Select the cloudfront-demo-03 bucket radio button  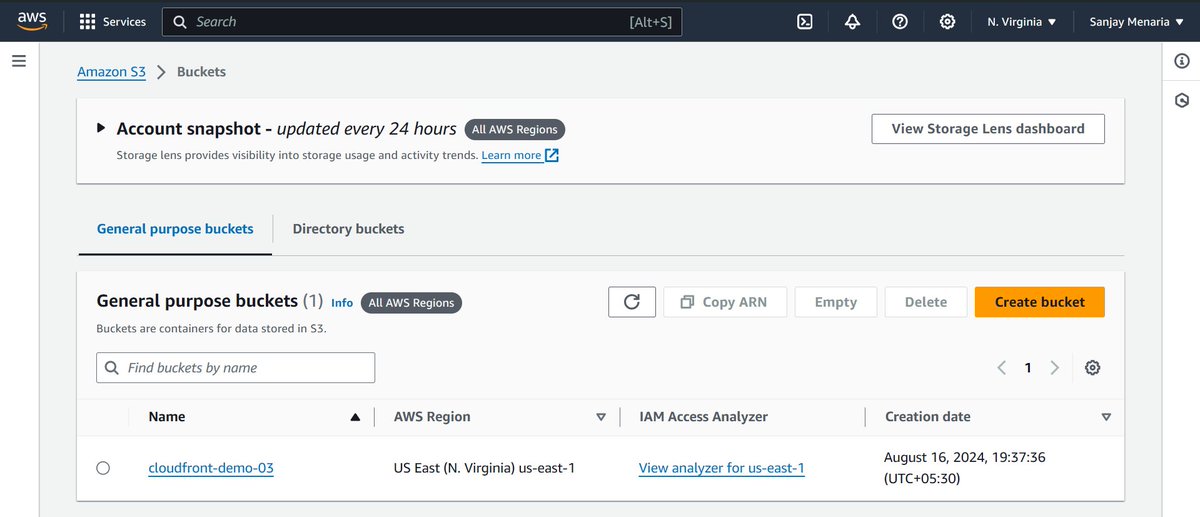(103, 468)
